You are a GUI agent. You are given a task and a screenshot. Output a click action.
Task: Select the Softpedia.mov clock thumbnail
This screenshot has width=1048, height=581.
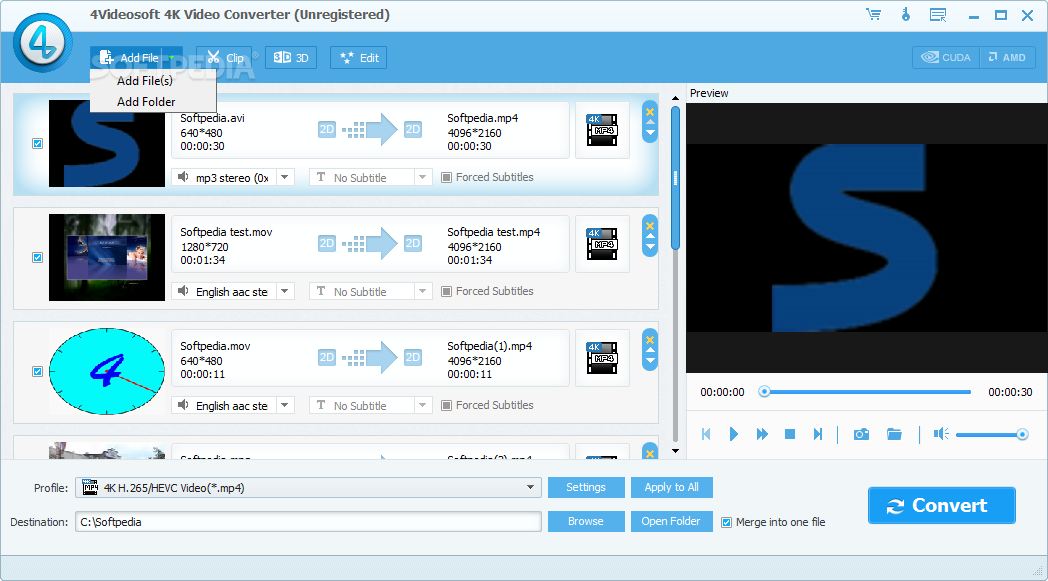[107, 371]
